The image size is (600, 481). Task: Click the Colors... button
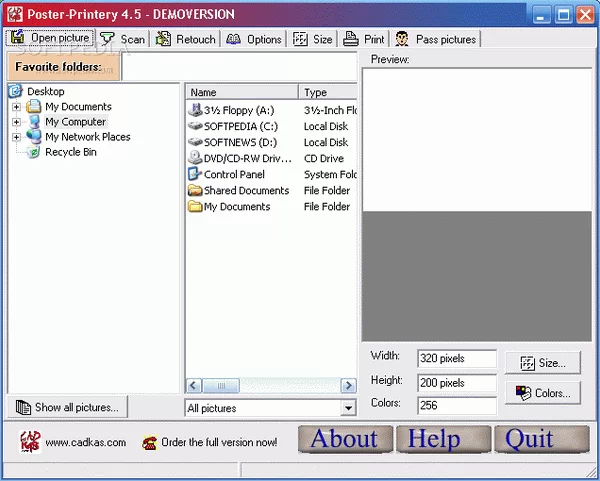click(x=543, y=393)
